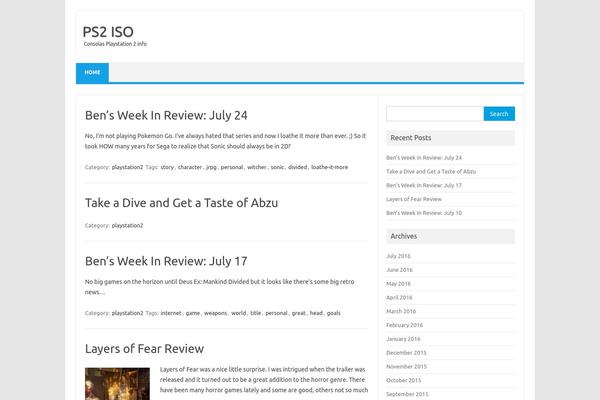
Task: Open the June 2016 archive
Action: point(399,270)
